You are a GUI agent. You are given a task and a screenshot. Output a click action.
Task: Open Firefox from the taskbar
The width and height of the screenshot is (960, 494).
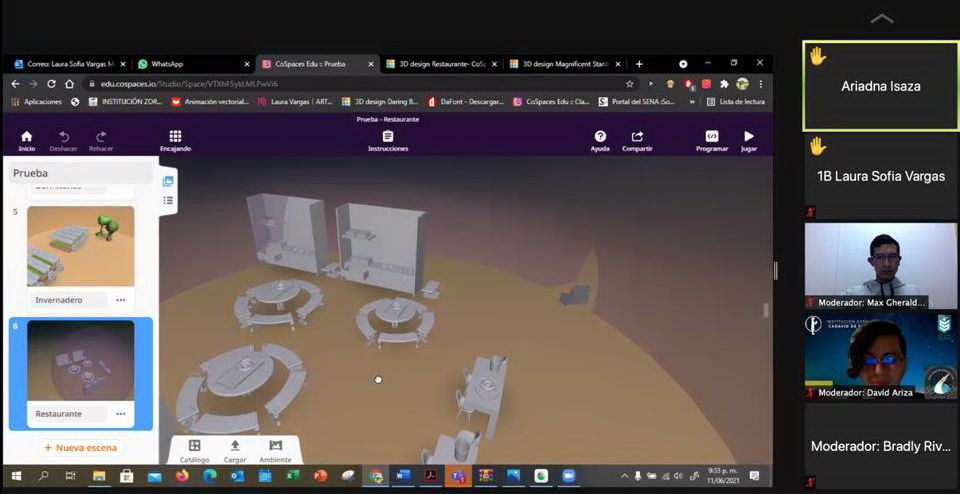181,476
